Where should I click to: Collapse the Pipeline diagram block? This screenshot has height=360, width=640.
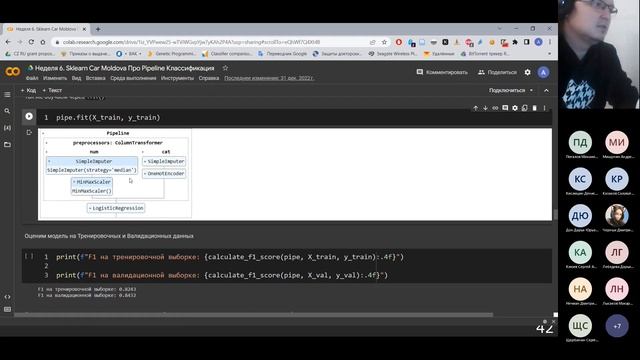pyautogui.click(x=43, y=133)
